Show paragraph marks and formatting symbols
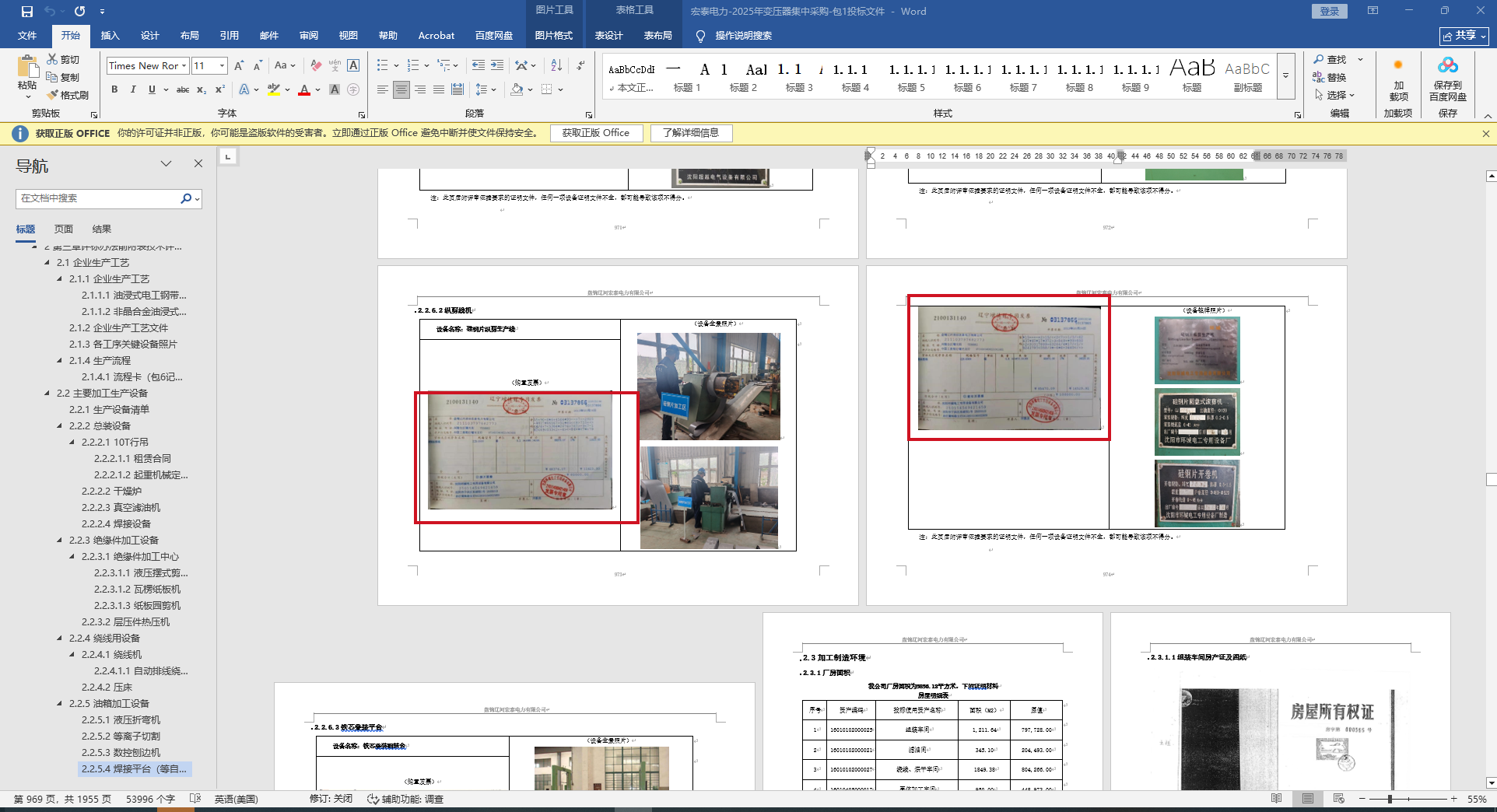Screen dimensions: 1497x812 click(580, 66)
